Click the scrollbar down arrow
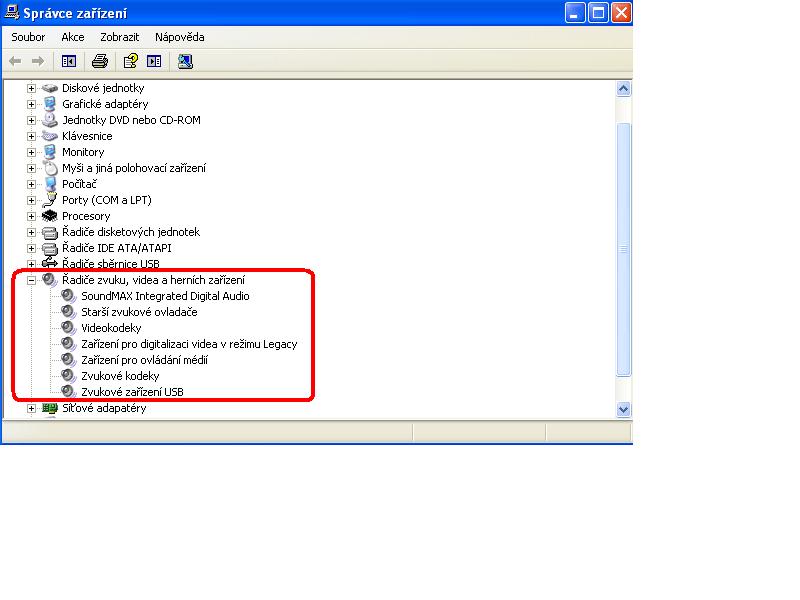The width and height of the screenshot is (800, 600). pos(623,409)
